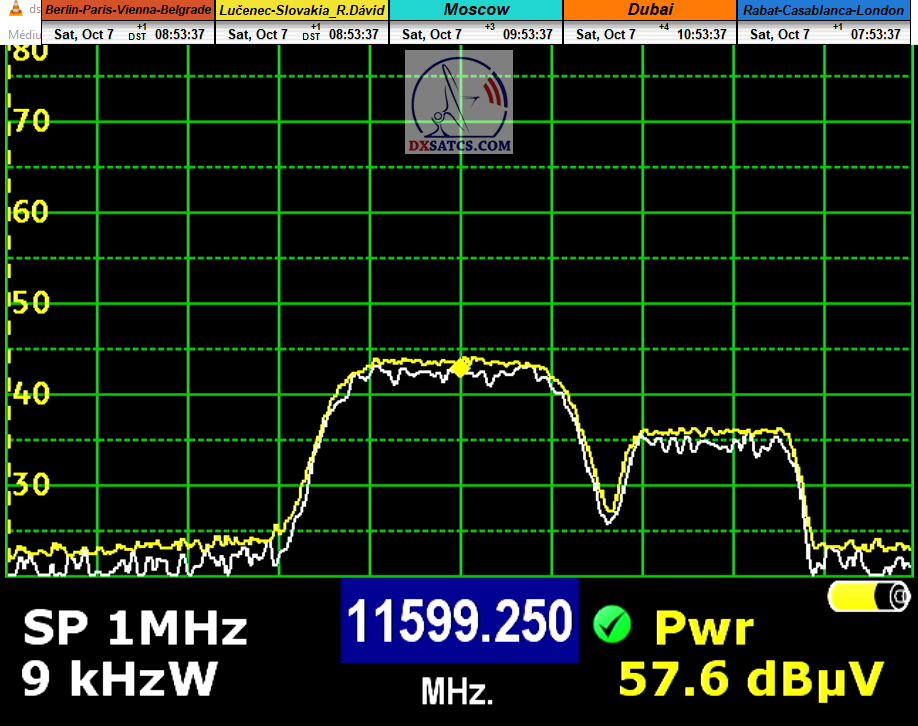The image size is (918, 726).
Task: Open the Dubai time zone tab
Action: click(650, 10)
